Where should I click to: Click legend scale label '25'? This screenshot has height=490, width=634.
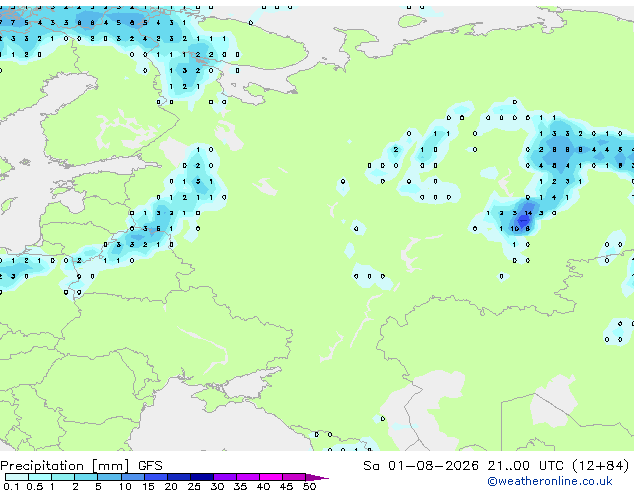point(194,486)
